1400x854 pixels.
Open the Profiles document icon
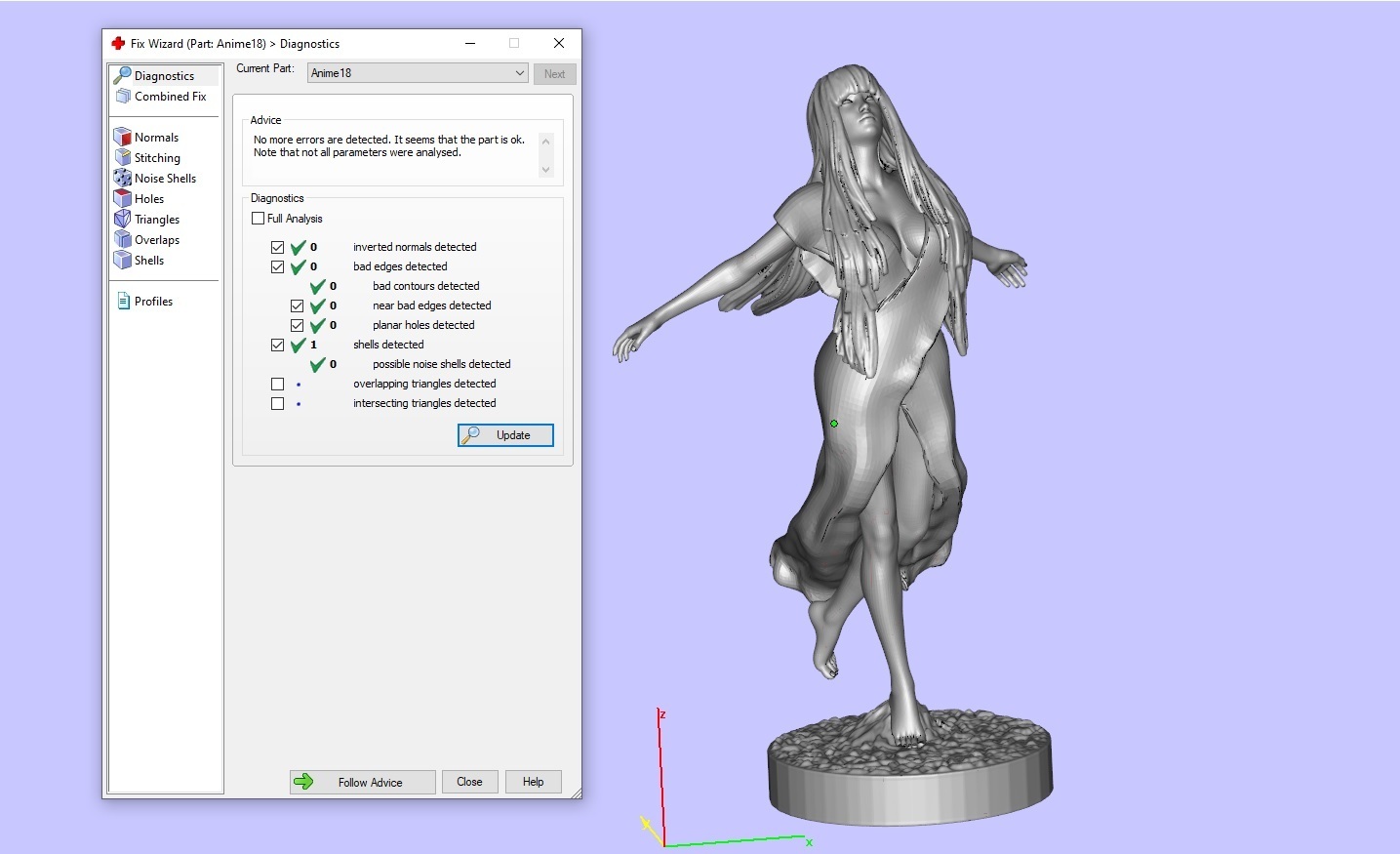click(123, 301)
